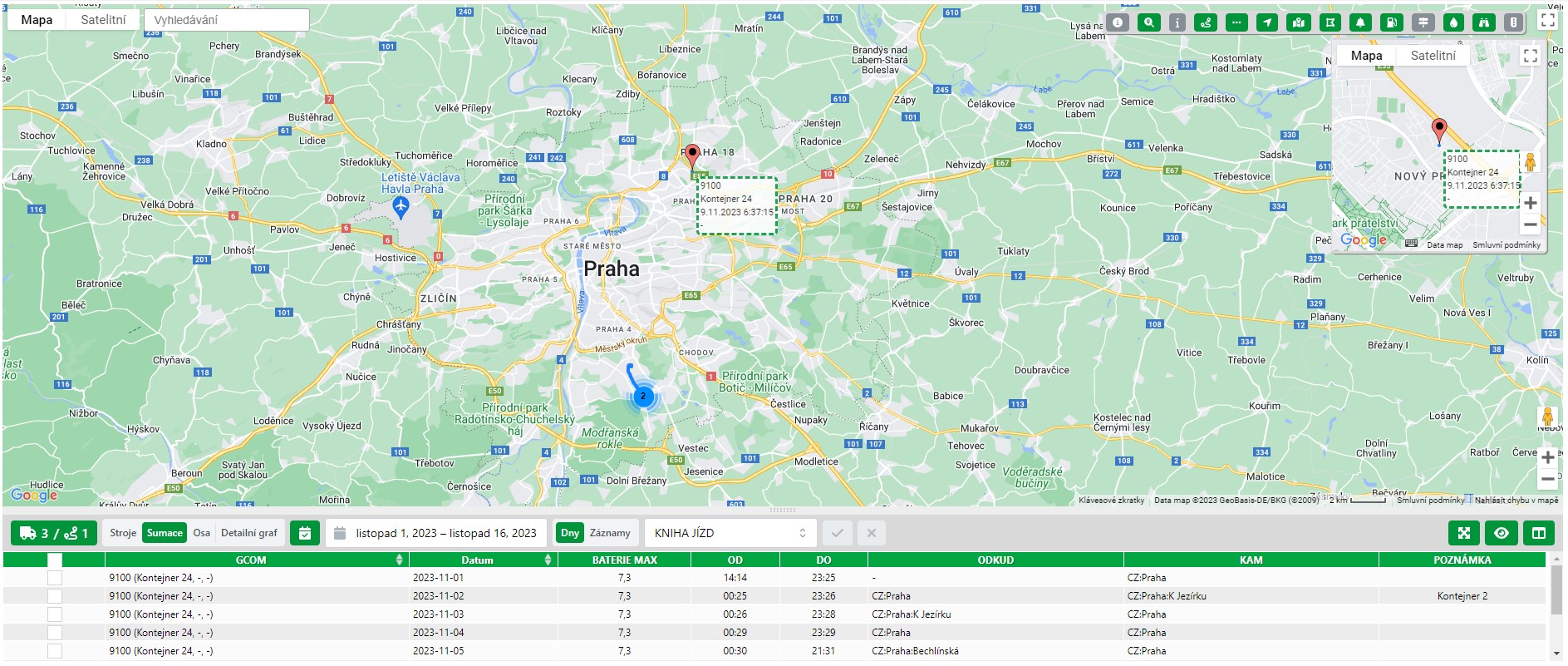Open the three-dots more options icon
Screen dimensions: 1568x666
pos(1236,22)
